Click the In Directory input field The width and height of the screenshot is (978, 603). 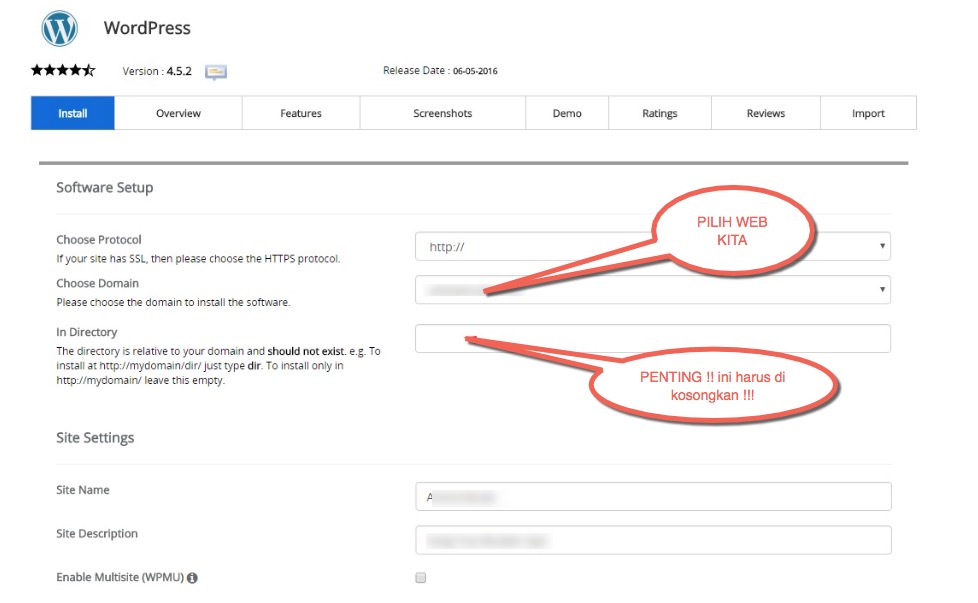pyautogui.click(x=652, y=339)
